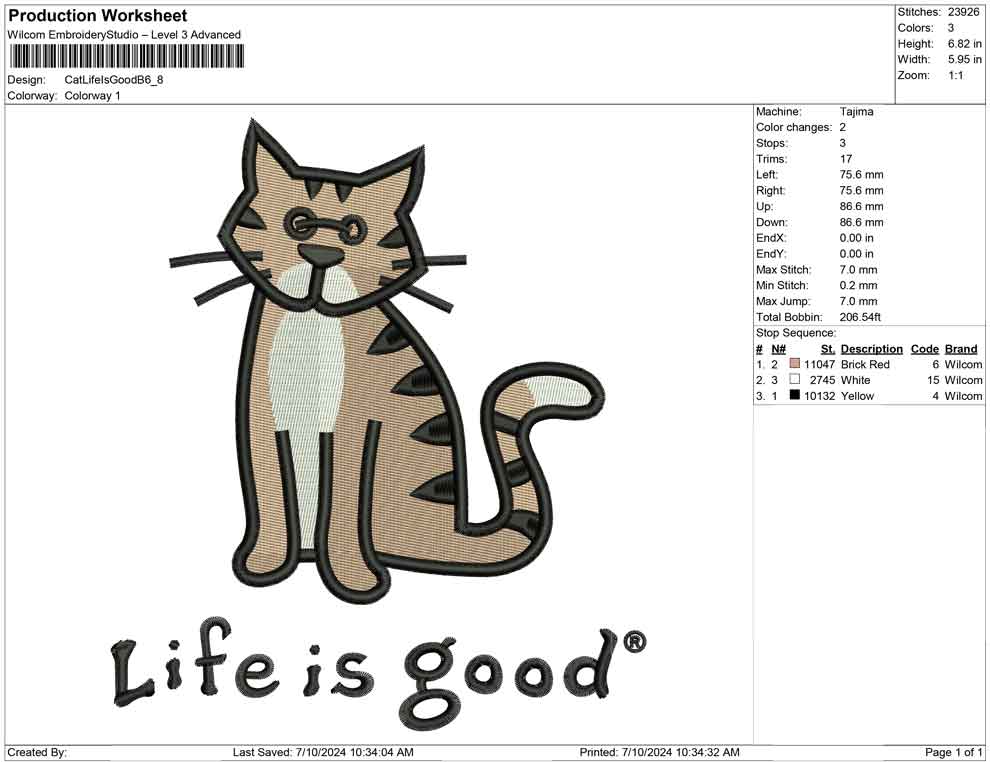
Task: Click the 'Created By:' footer label
Action: [x=37, y=752]
